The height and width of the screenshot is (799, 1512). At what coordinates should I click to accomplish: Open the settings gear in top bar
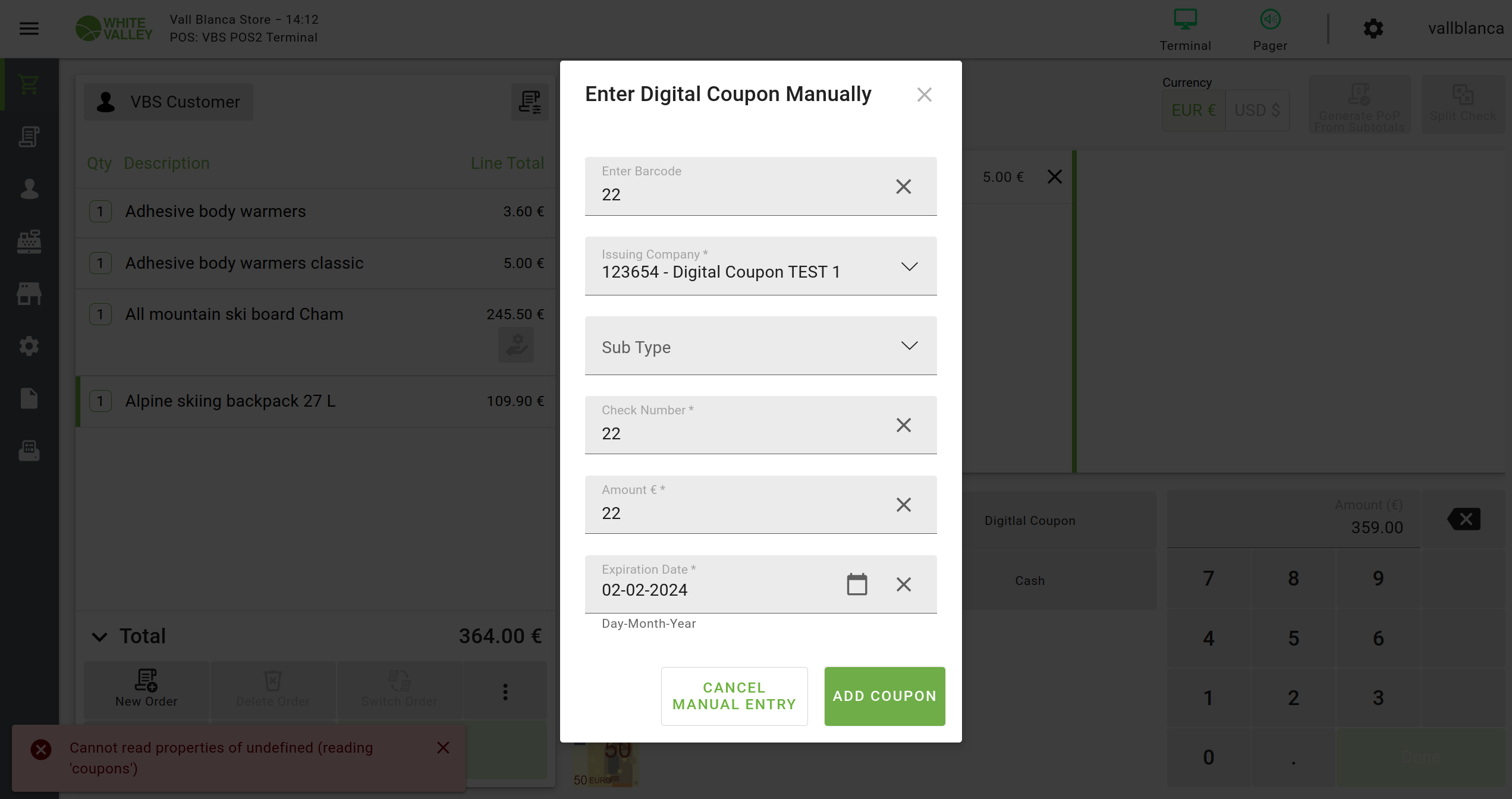1373,29
